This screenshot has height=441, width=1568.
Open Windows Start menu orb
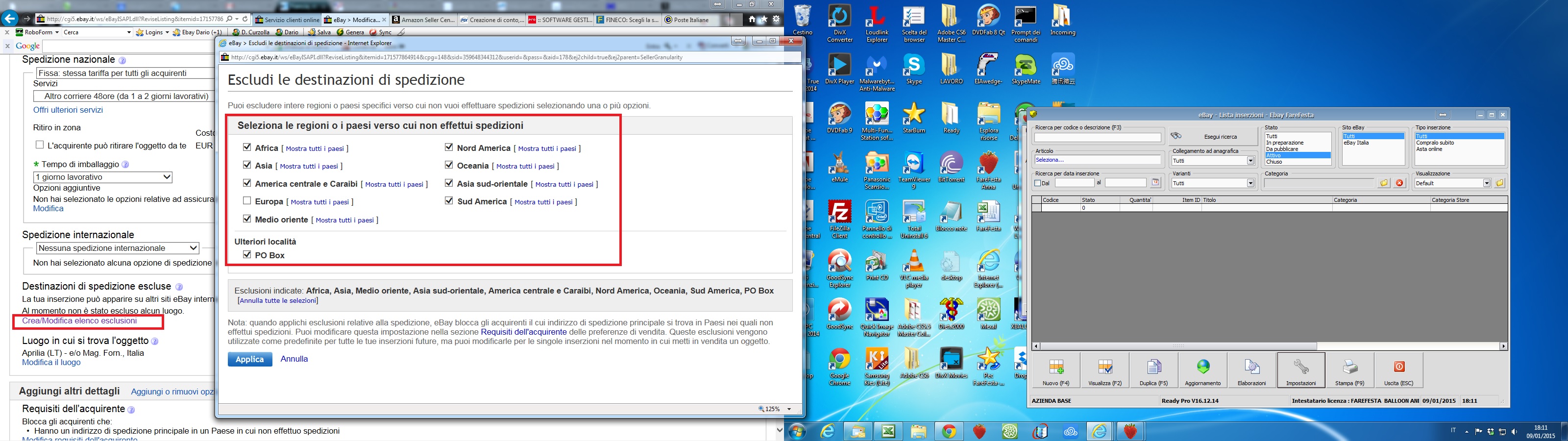(797, 432)
